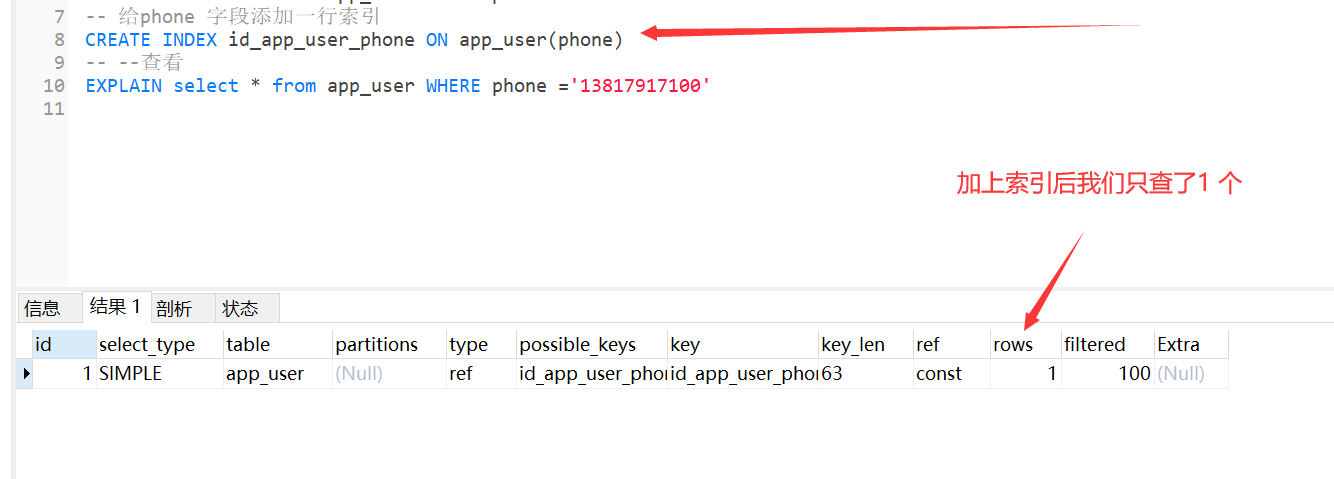Click the rows column header
The image size is (1334, 479).
1026,344
